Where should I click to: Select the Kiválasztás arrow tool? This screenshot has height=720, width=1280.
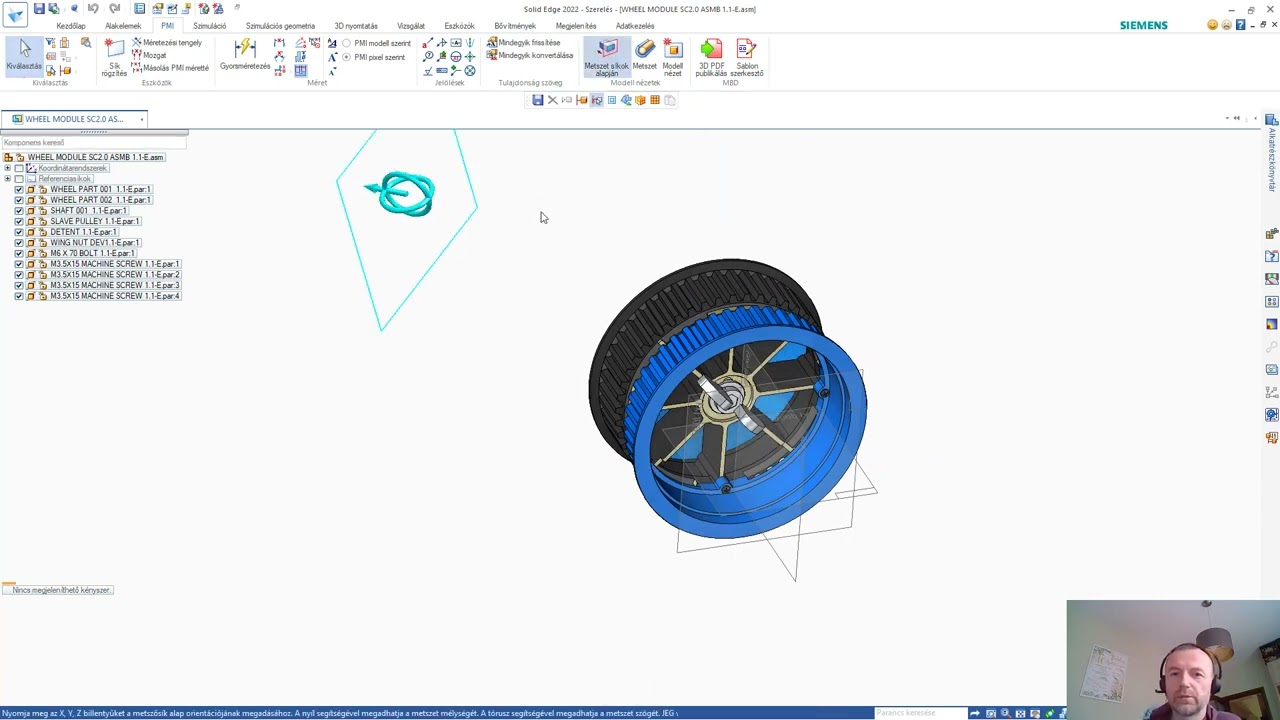[24, 56]
